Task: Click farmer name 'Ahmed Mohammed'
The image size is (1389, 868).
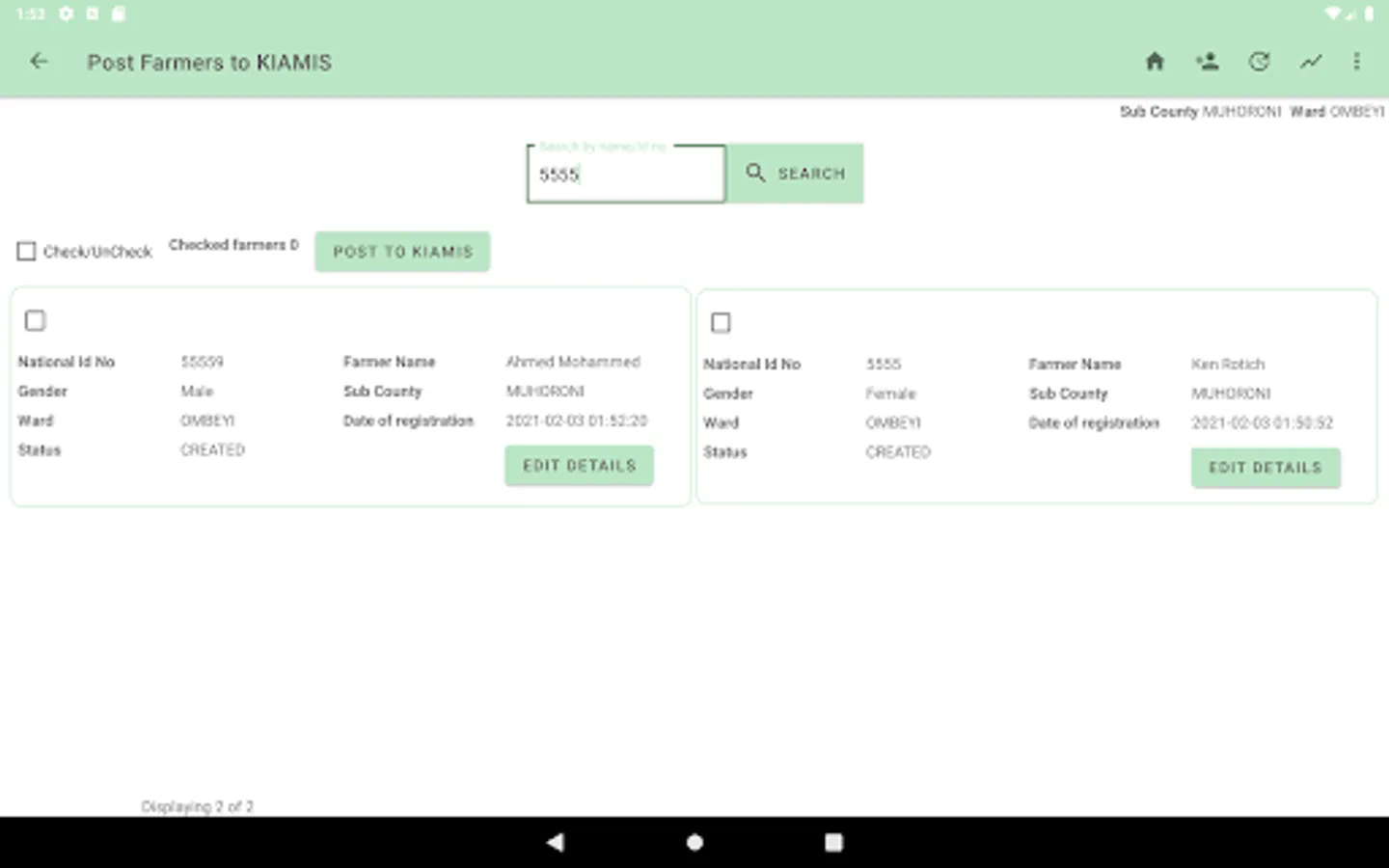Action: (x=573, y=362)
